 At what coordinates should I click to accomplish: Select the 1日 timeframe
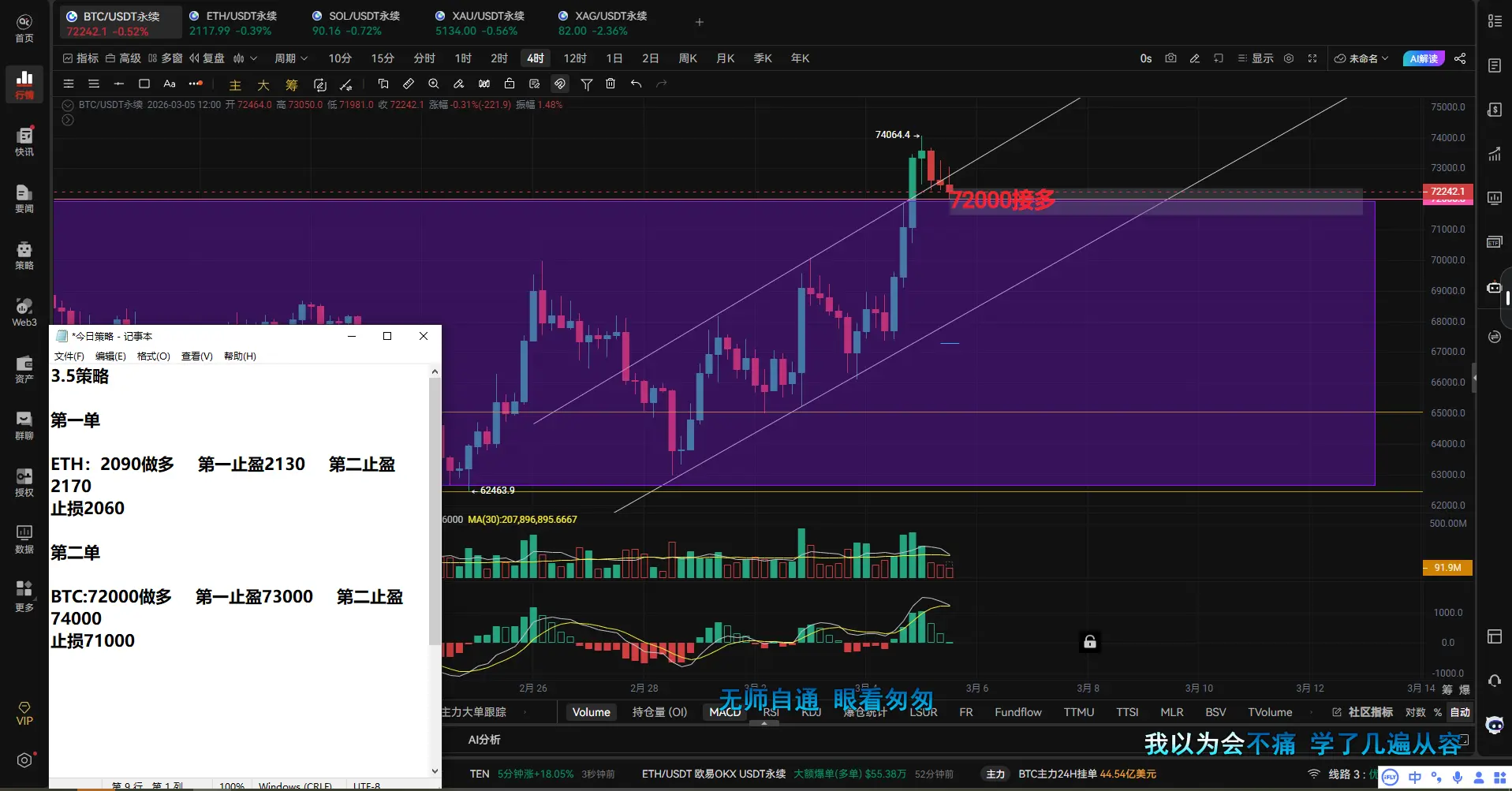pyautogui.click(x=614, y=58)
